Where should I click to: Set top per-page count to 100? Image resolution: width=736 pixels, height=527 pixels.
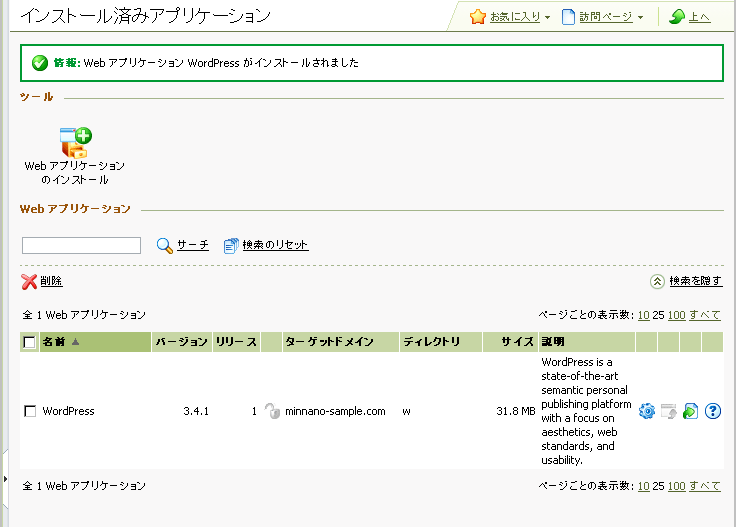click(x=677, y=315)
